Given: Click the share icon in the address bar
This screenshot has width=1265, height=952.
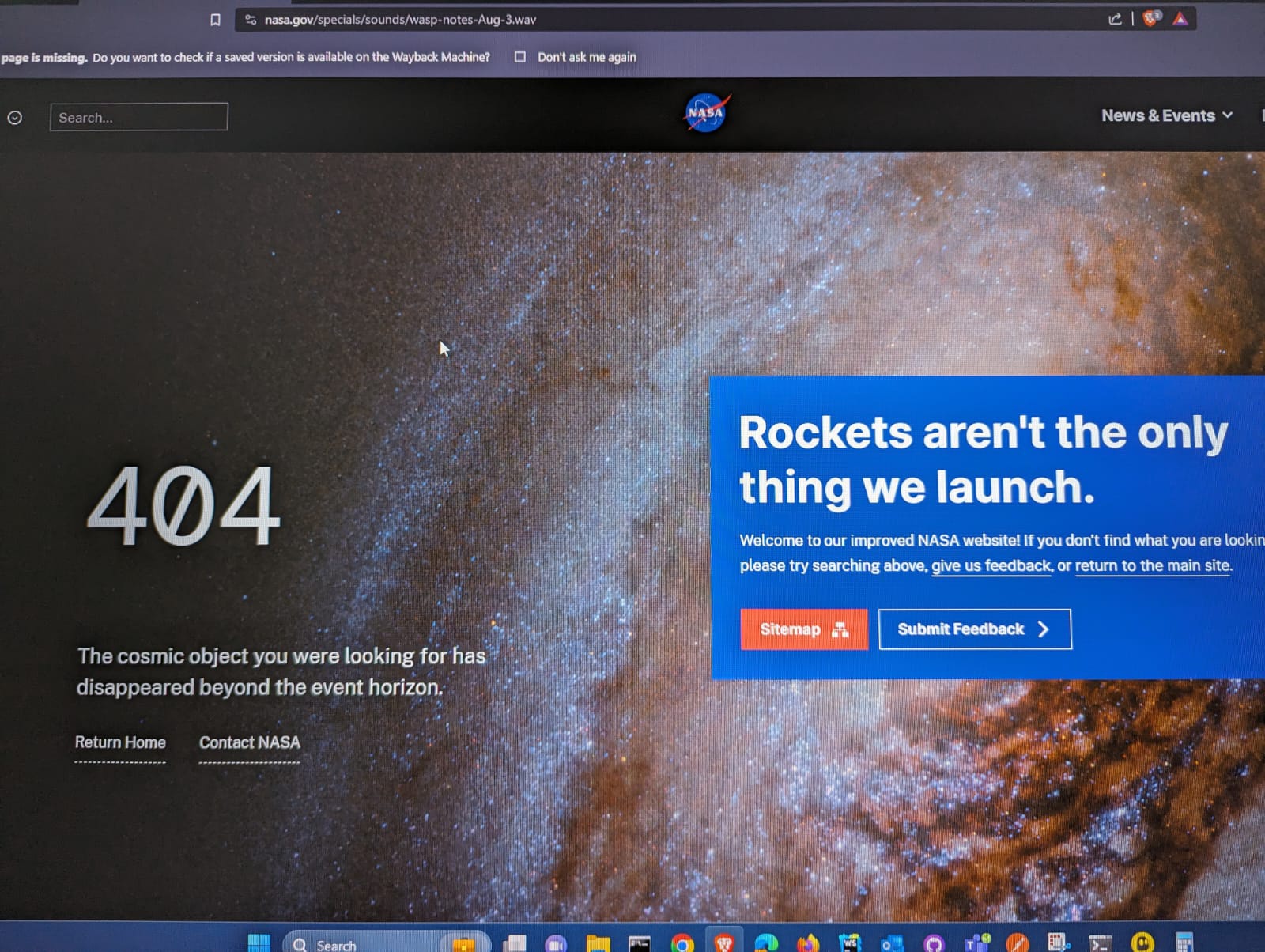Looking at the screenshot, I should pyautogui.click(x=1115, y=19).
